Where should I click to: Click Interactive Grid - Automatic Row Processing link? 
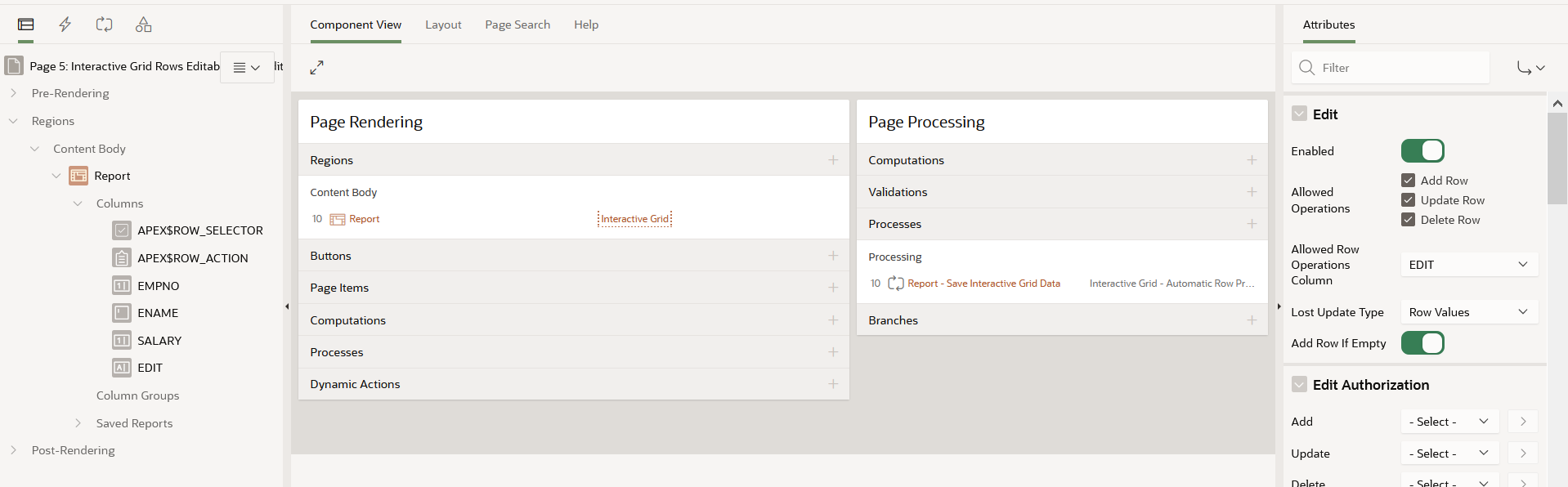point(1172,284)
